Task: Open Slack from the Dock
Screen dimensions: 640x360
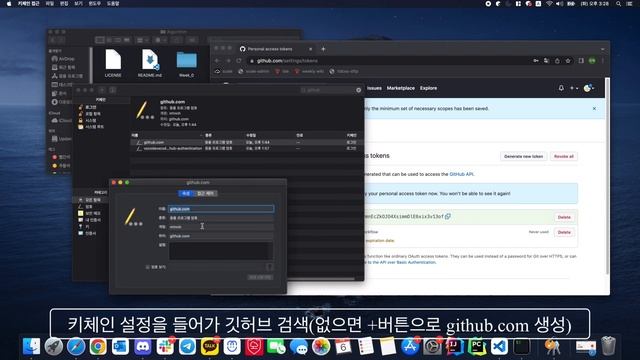Action: 165,347
